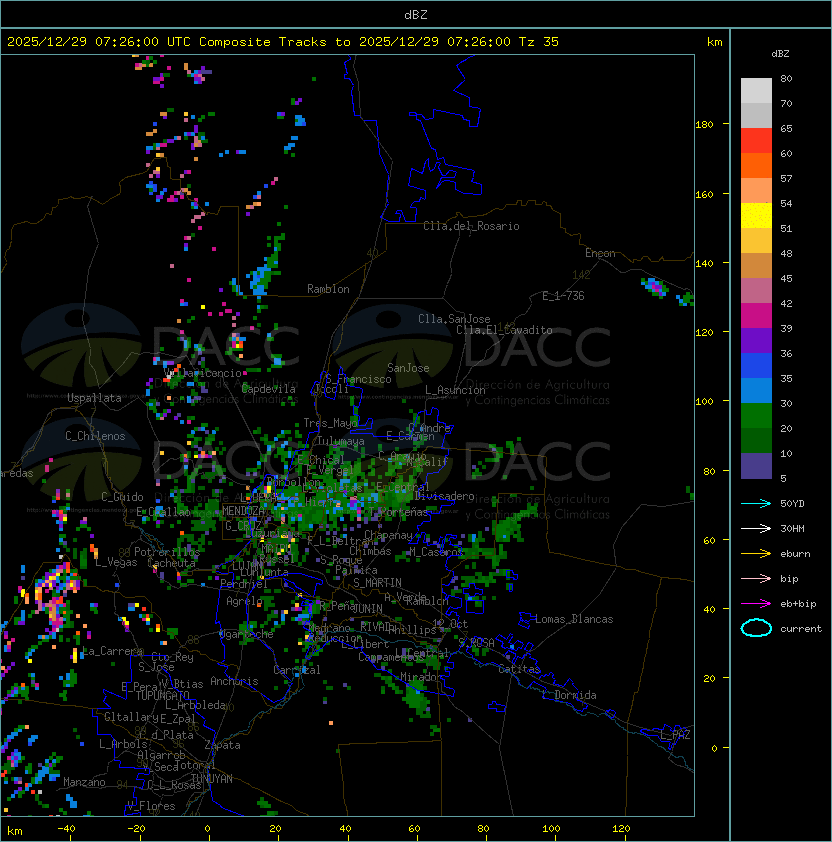The image size is (832, 842).
Task: Click 'dBZ' heading above the color scale
Action: tap(780, 54)
